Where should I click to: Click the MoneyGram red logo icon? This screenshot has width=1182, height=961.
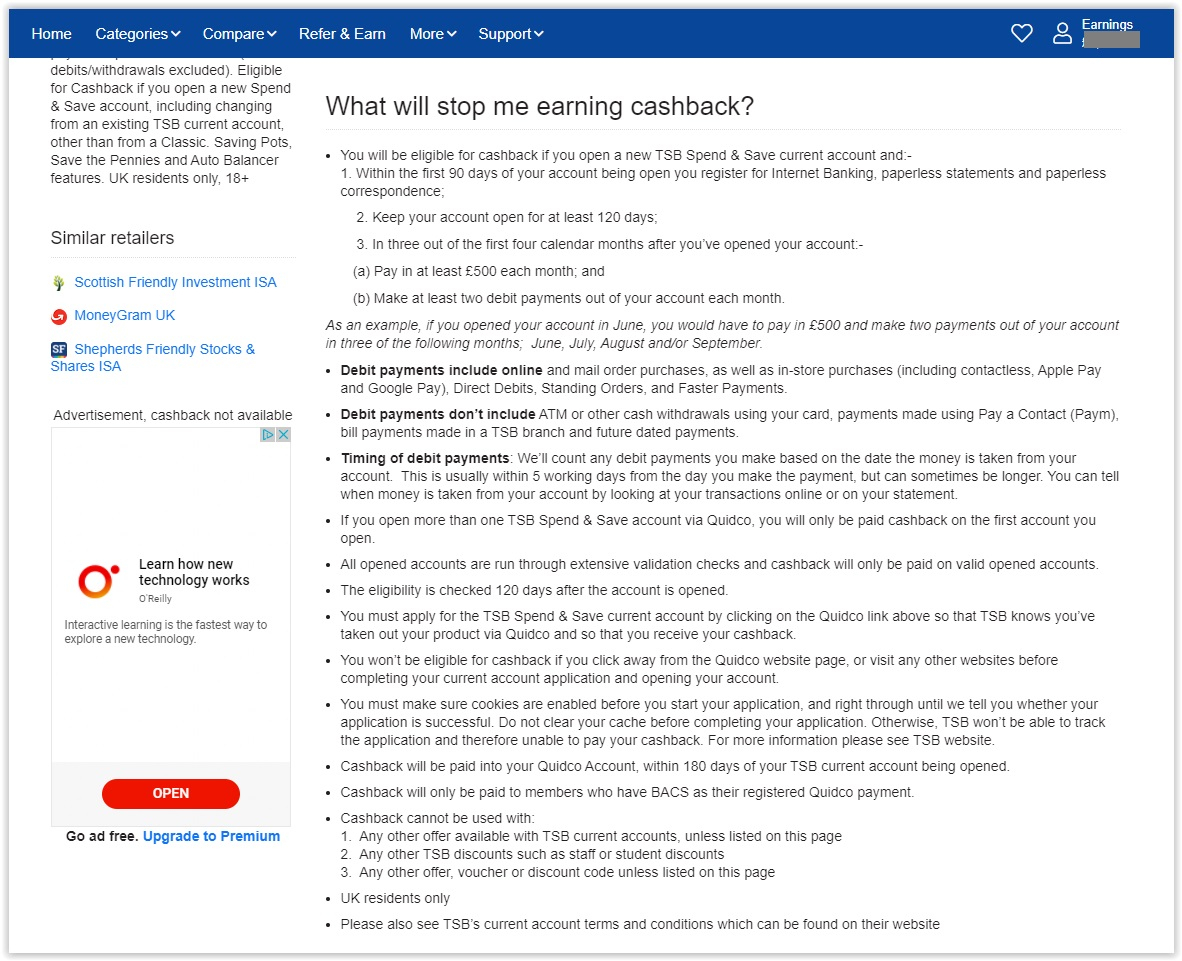point(59,317)
